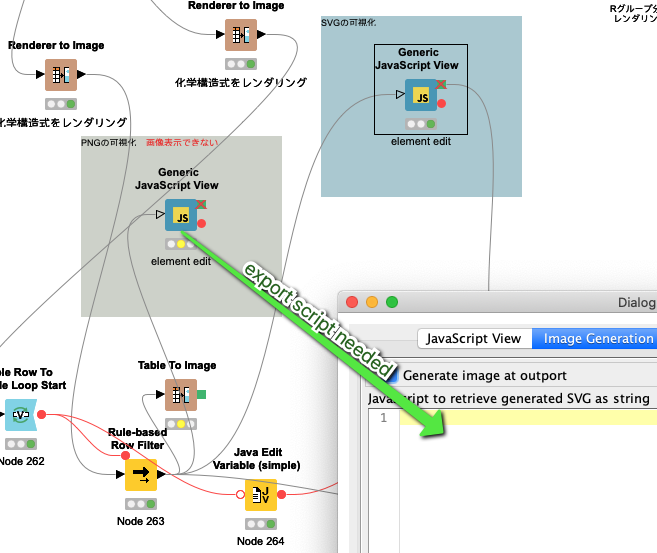The height and width of the screenshot is (553, 657).
Task: Click status traffic light under Node 264 icon
Action: 261,524
